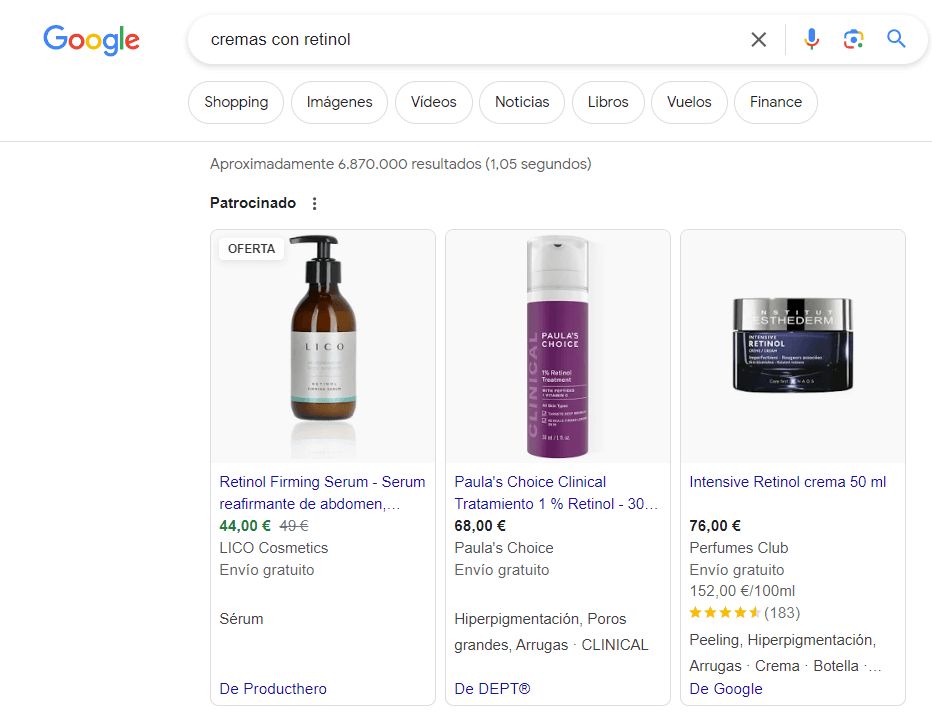Click the 68,00 € price
The image size is (932, 722).
[x=480, y=526]
